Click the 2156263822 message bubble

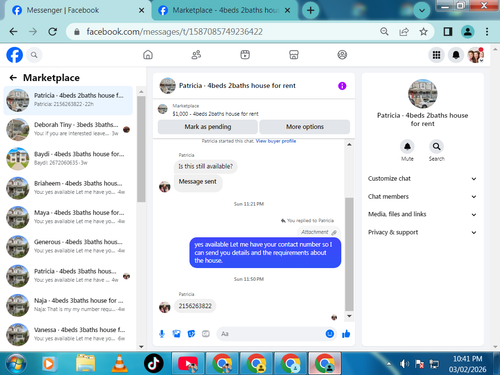click(x=195, y=306)
